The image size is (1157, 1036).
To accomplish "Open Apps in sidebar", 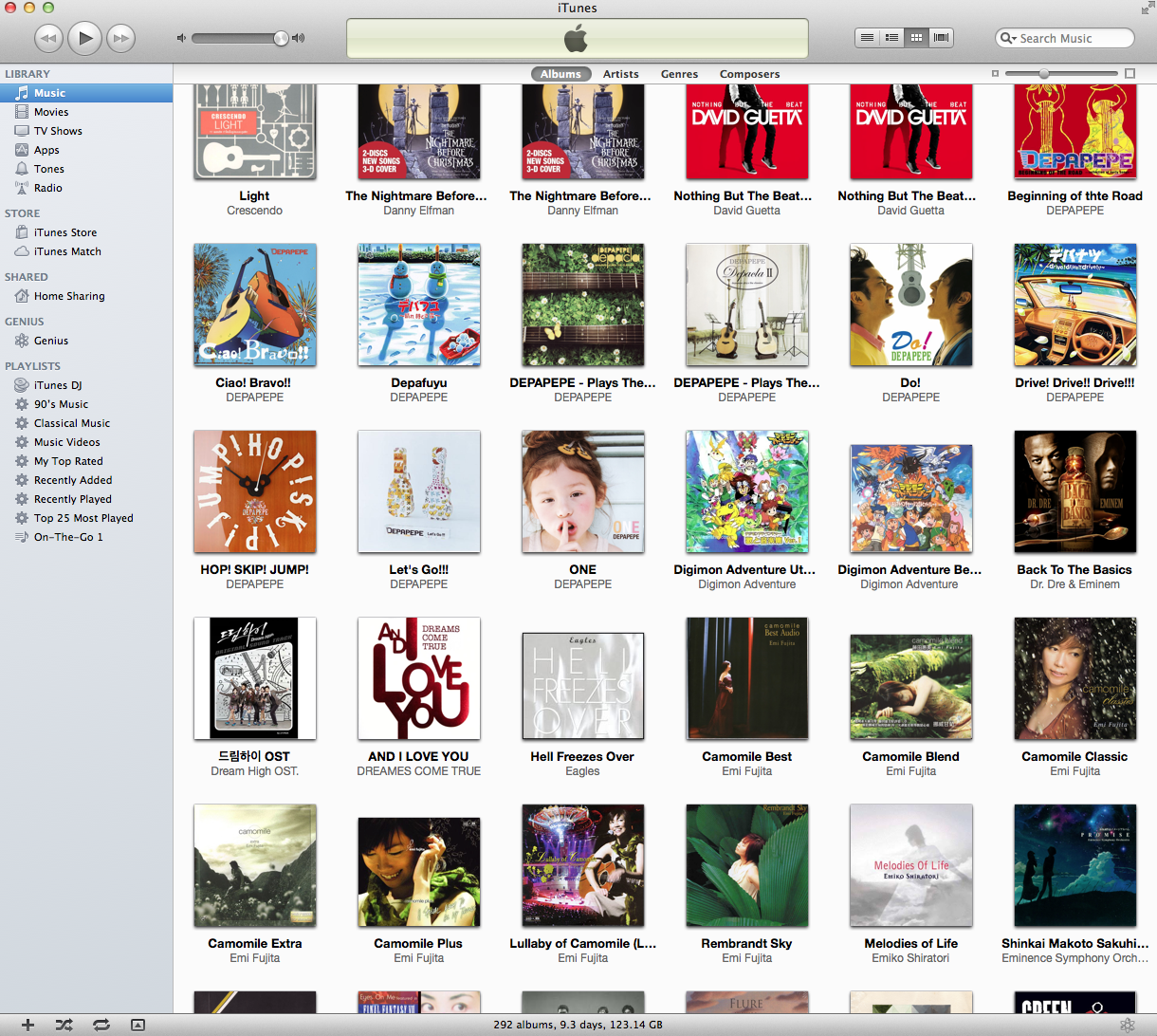I will tap(86, 150).
